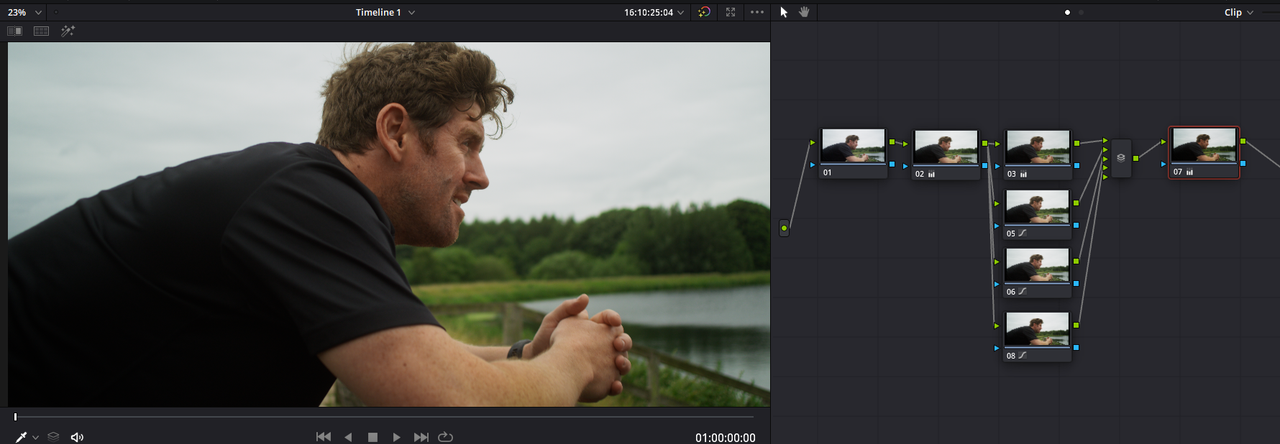This screenshot has height=444, width=1280.
Task: Click node 02 grade indicator icon
Action: tap(932, 174)
